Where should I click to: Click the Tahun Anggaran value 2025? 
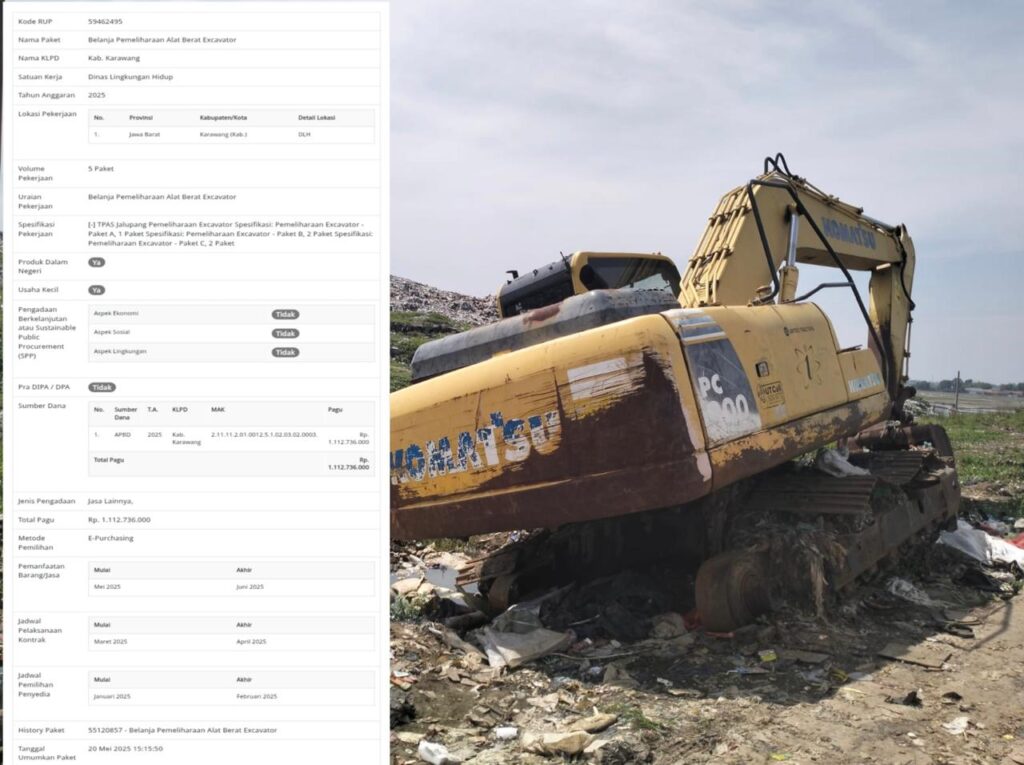[97, 95]
